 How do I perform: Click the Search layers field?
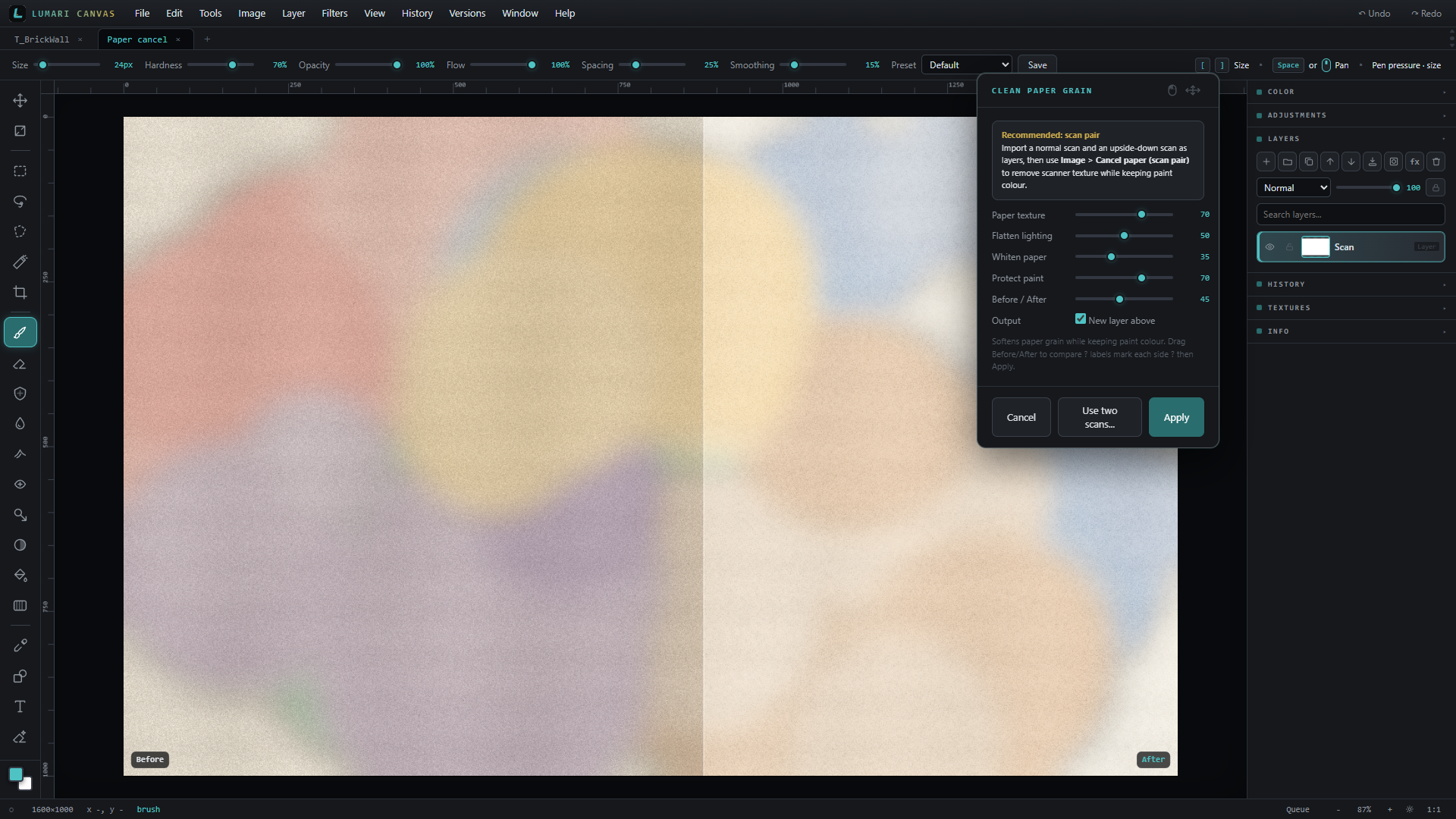click(1351, 215)
